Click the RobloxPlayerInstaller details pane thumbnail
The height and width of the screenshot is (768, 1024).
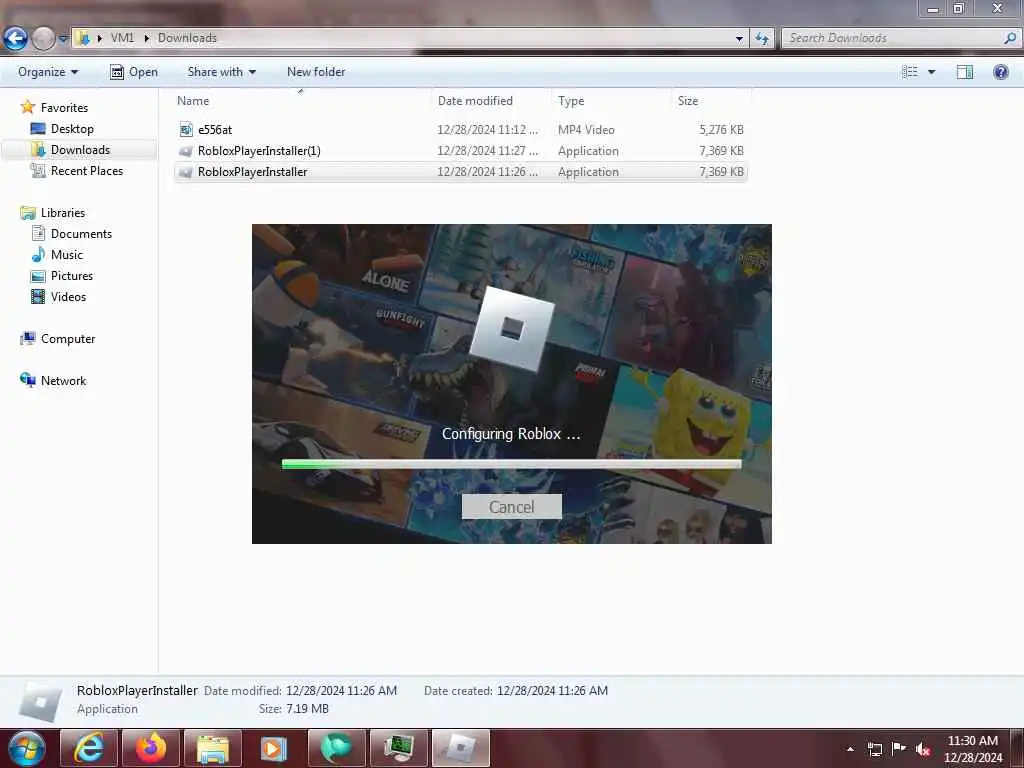point(40,701)
